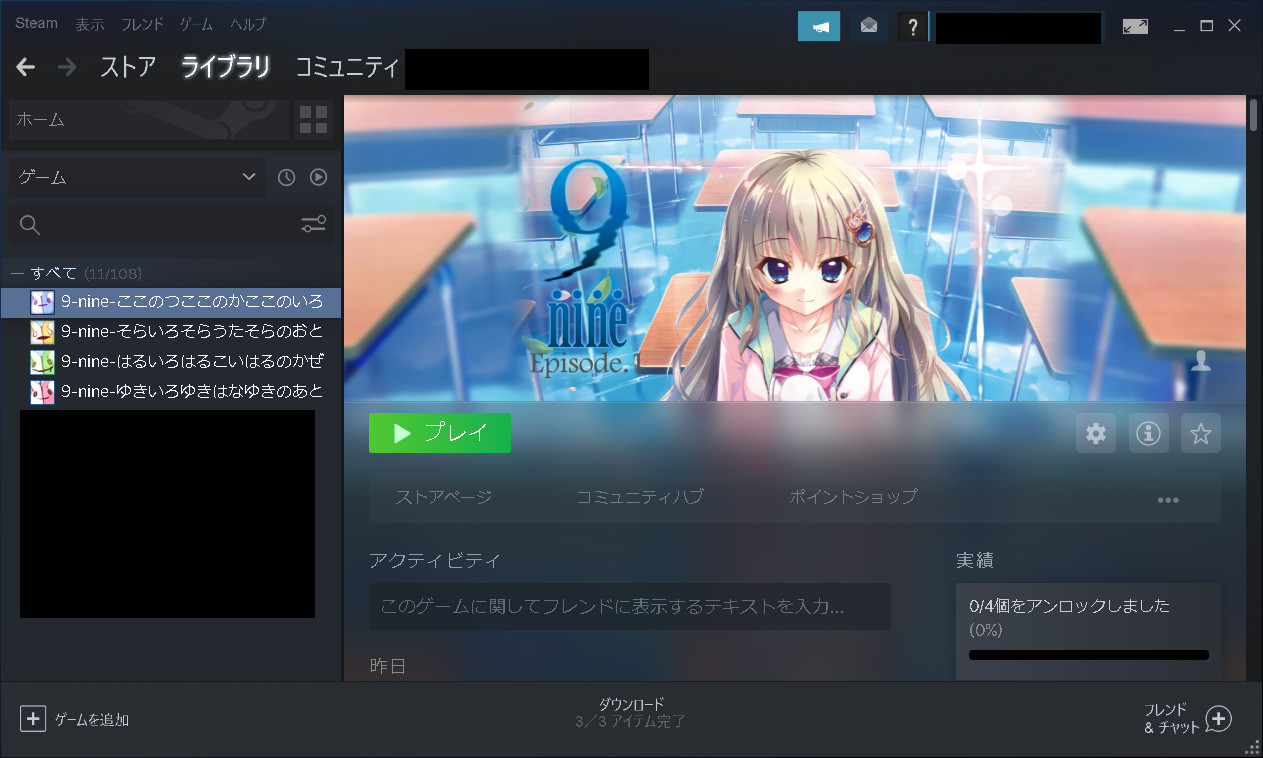Open the ゲーム menu
This screenshot has width=1263, height=758.
pos(196,24)
